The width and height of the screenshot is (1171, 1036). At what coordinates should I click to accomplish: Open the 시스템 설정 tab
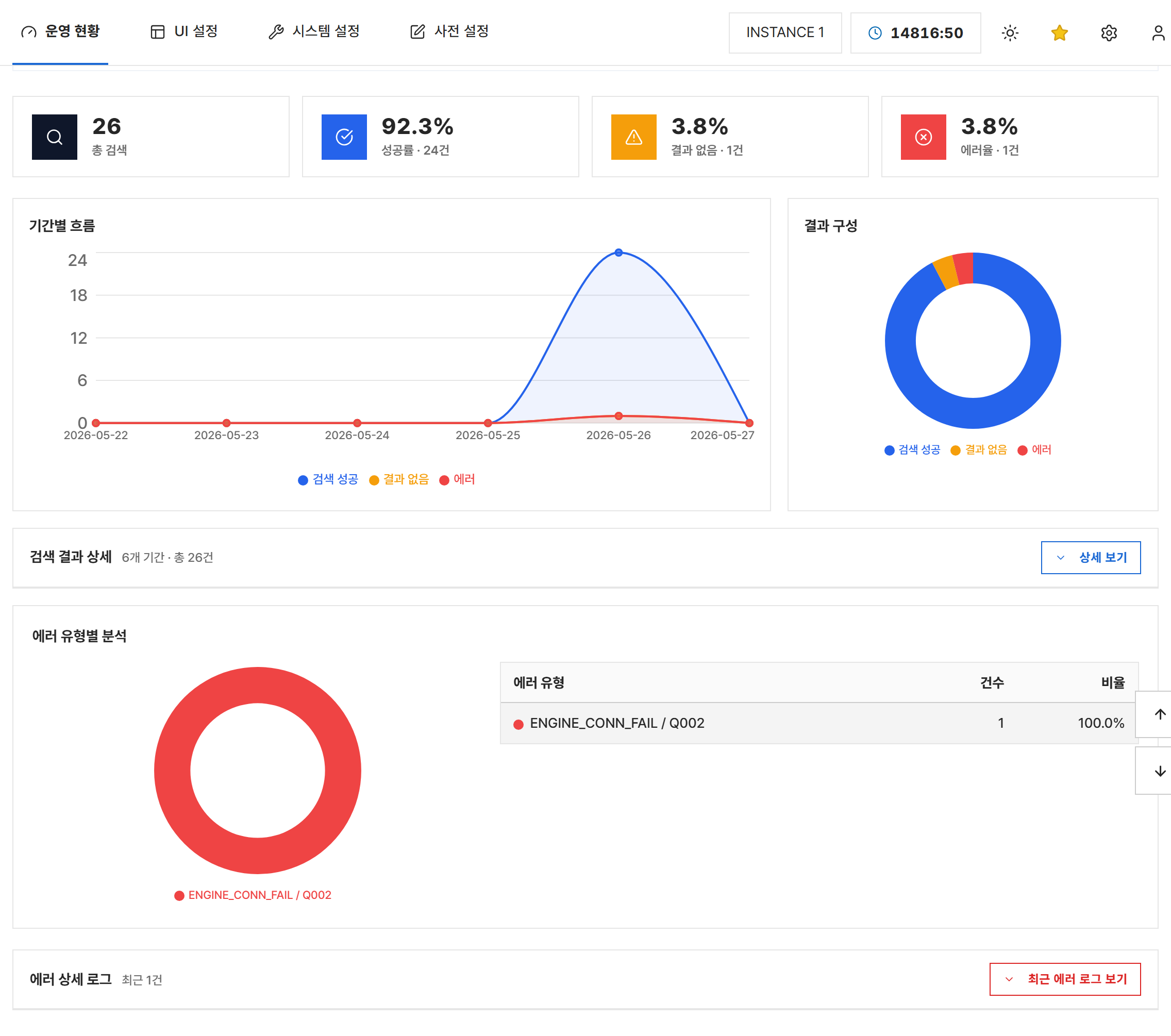pyautogui.click(x=314, y=31)
